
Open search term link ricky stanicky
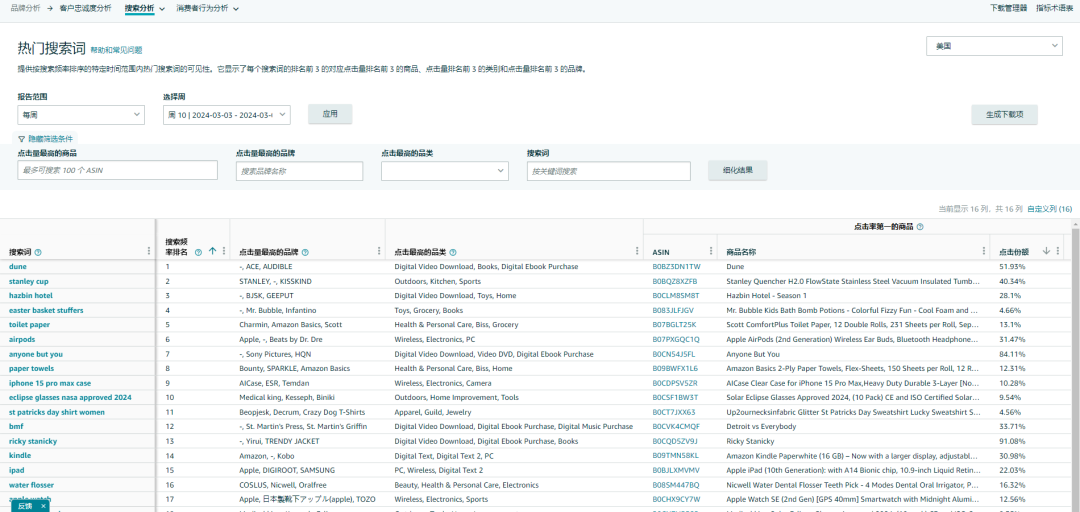[33, 441]
